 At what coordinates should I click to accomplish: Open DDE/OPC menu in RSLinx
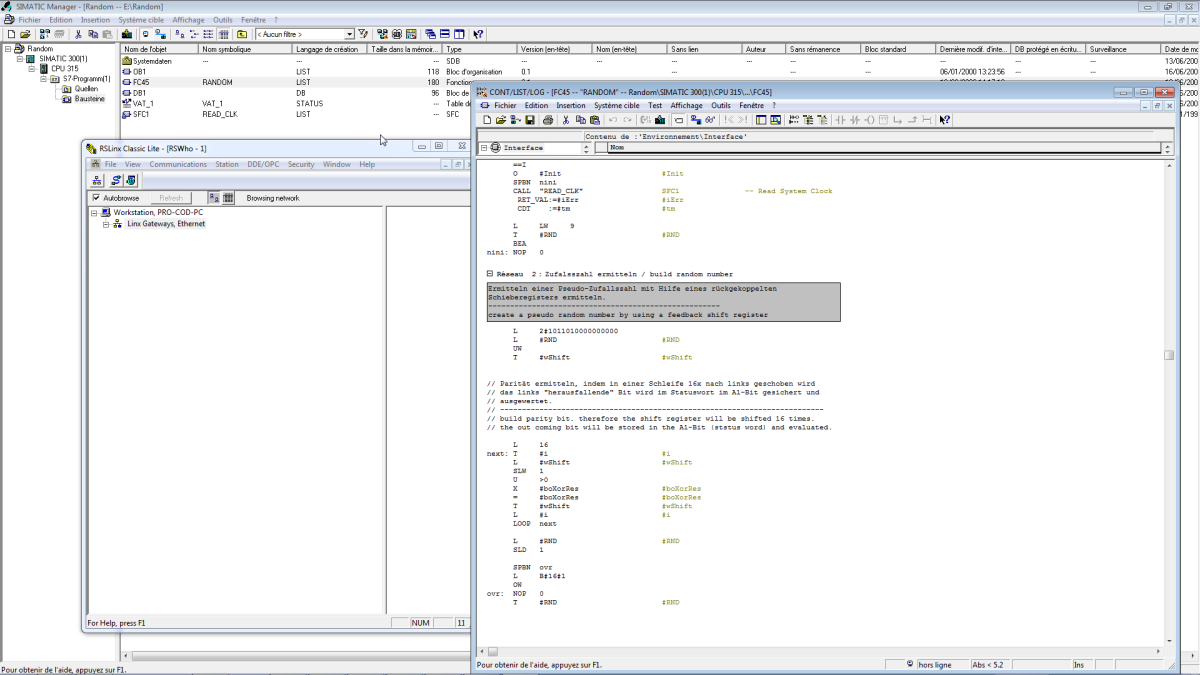[263, 164]
